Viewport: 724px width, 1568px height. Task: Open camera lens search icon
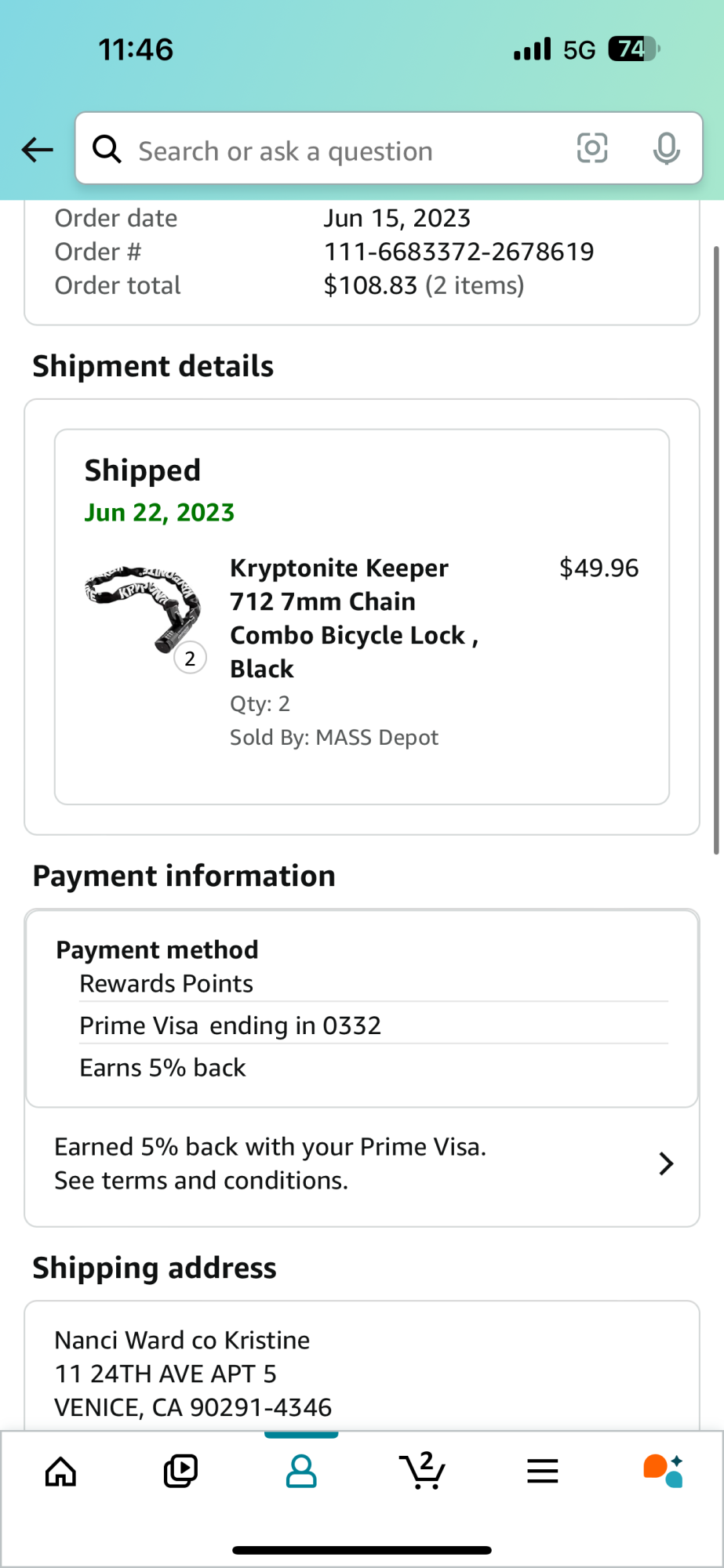click(592, 148)
